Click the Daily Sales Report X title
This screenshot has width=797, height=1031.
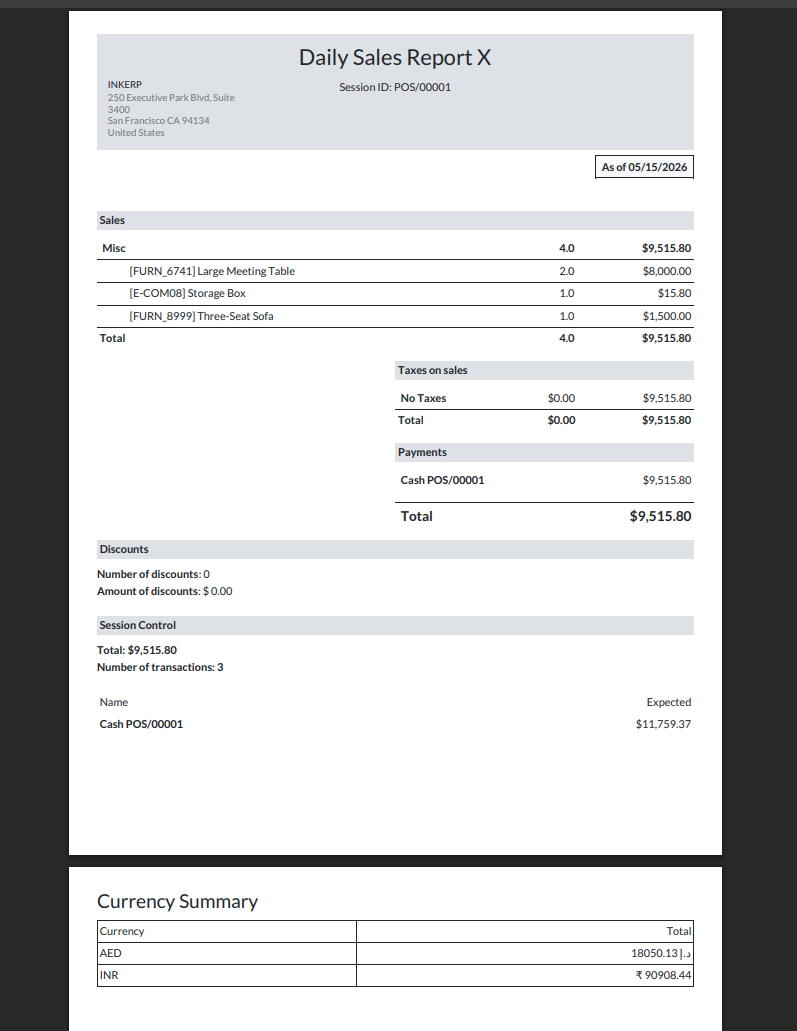click(395, 57)
